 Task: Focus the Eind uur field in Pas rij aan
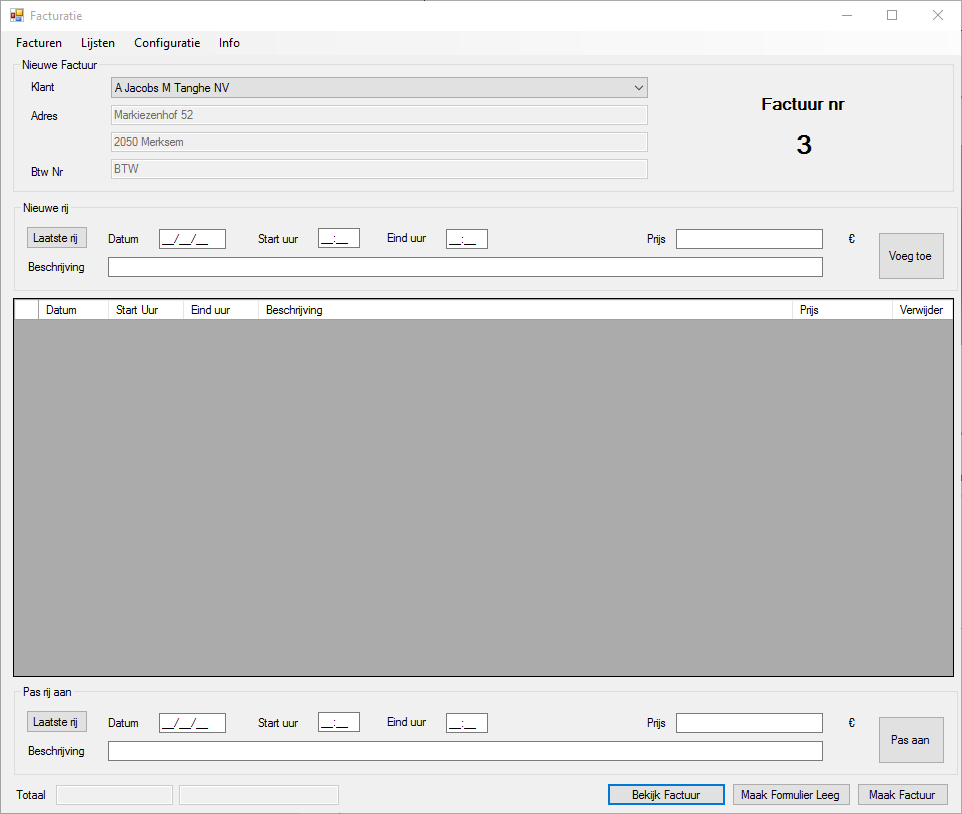(x=466, y=723)
